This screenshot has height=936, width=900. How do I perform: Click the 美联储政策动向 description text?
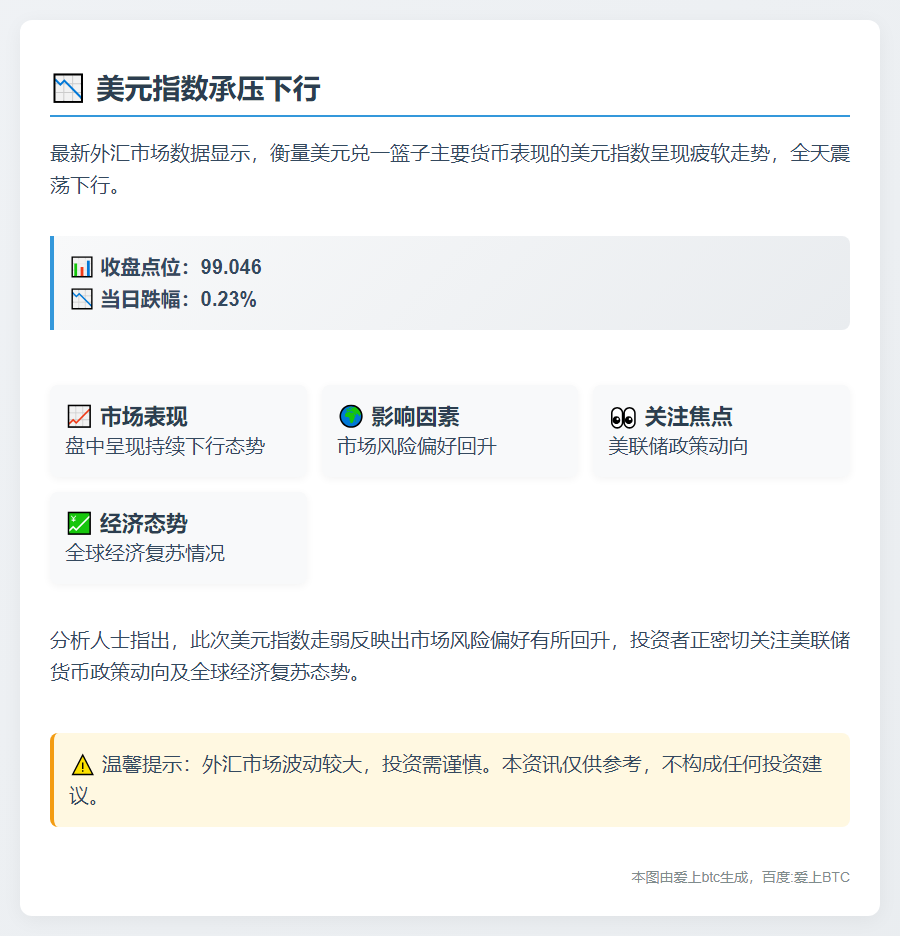[678, 446]
